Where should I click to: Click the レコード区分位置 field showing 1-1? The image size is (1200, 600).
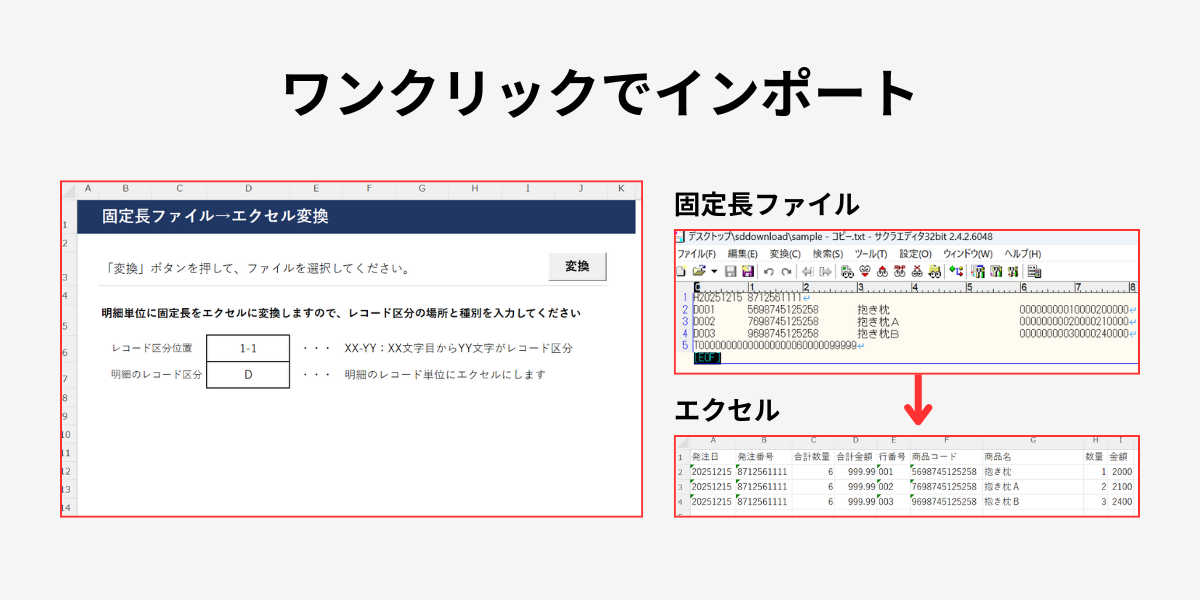pos(248,348)
